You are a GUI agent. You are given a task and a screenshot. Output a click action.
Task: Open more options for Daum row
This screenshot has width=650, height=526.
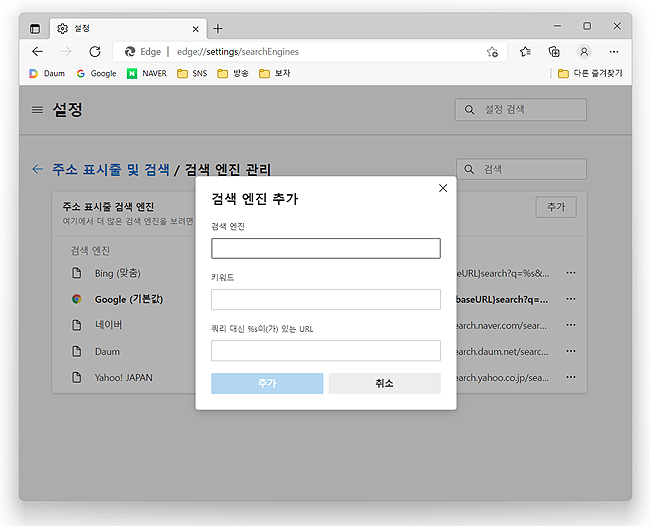tap(571, 351)
